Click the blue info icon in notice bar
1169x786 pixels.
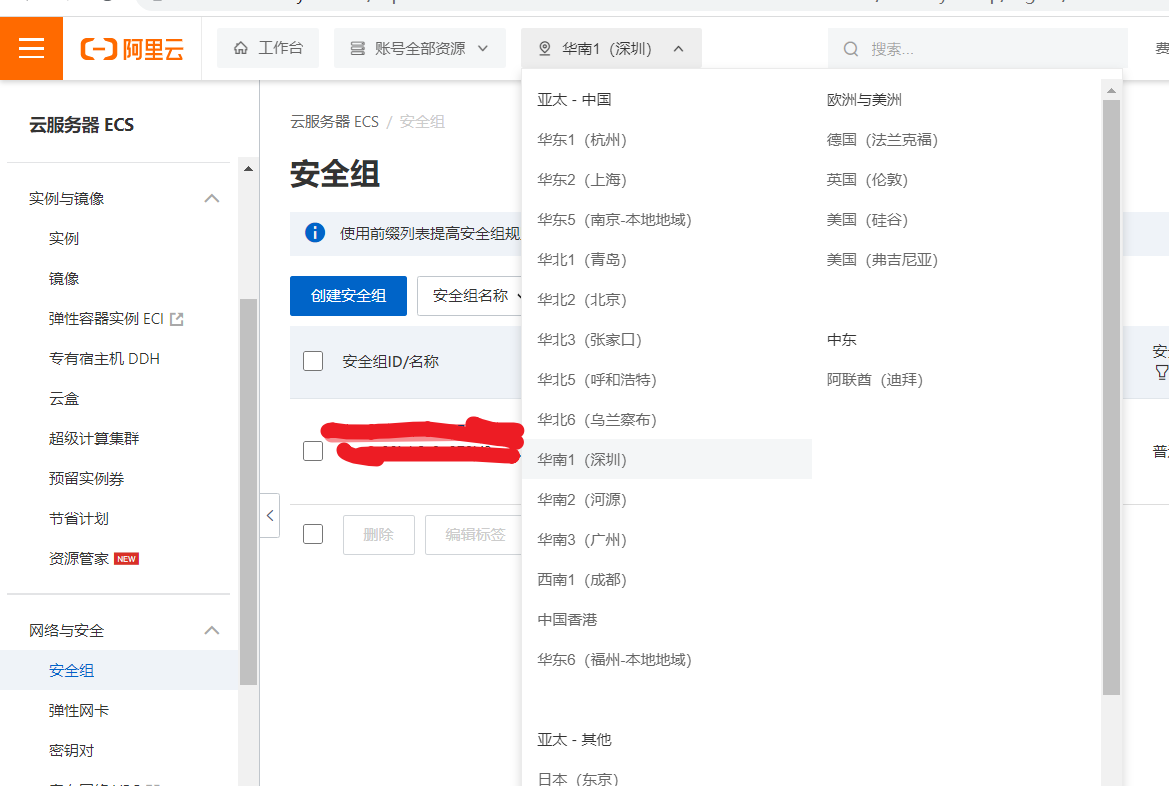click(315, 233)
